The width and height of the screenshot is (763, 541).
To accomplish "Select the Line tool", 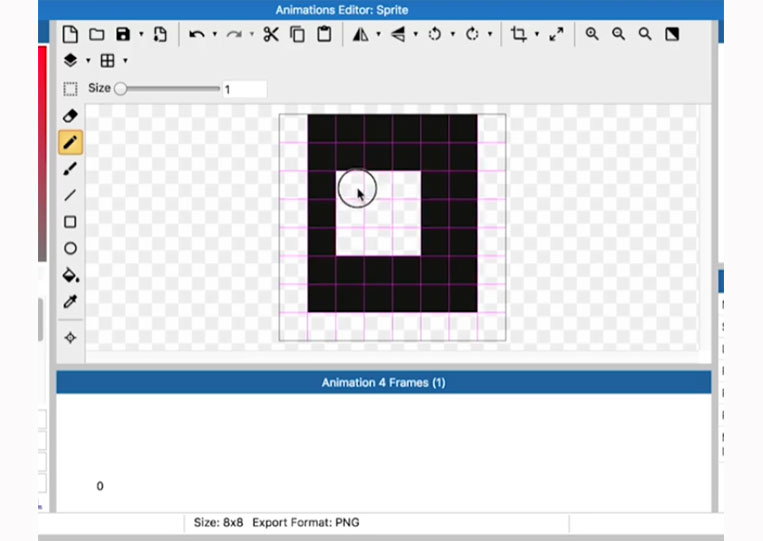I will pos(70,195).
